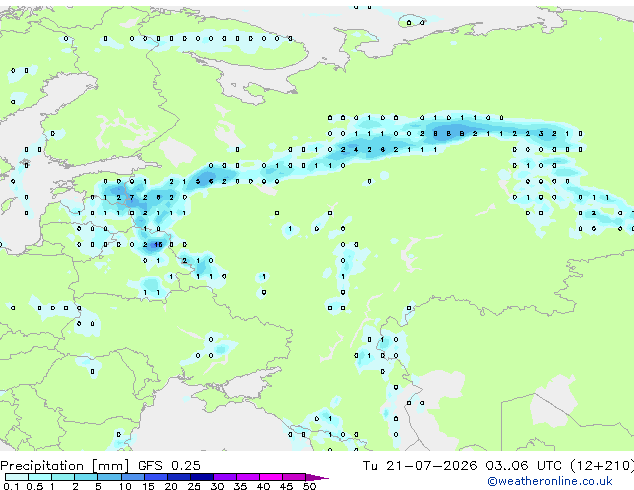This screenshot has width=634, height=490.
Task: Click the legend label '0.1'
Action: (11, 486)
